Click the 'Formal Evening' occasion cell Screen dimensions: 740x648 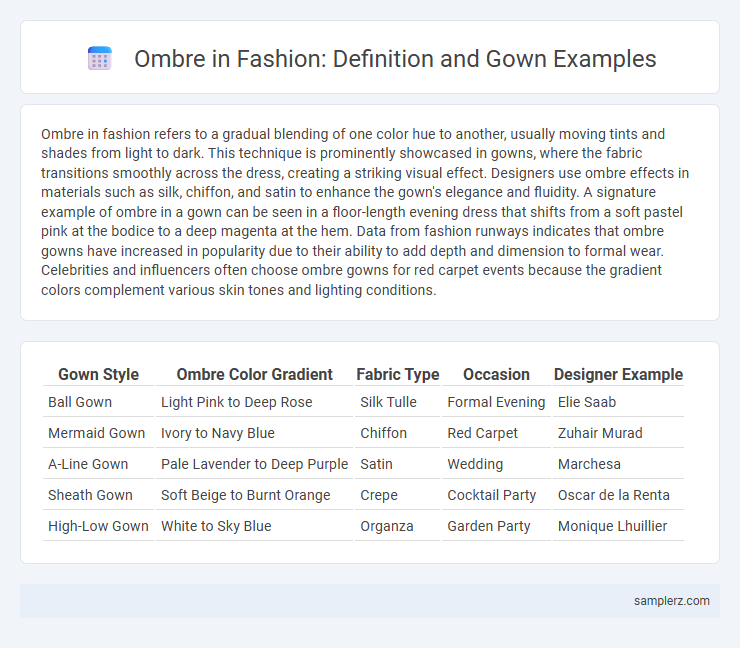(496, 402)
